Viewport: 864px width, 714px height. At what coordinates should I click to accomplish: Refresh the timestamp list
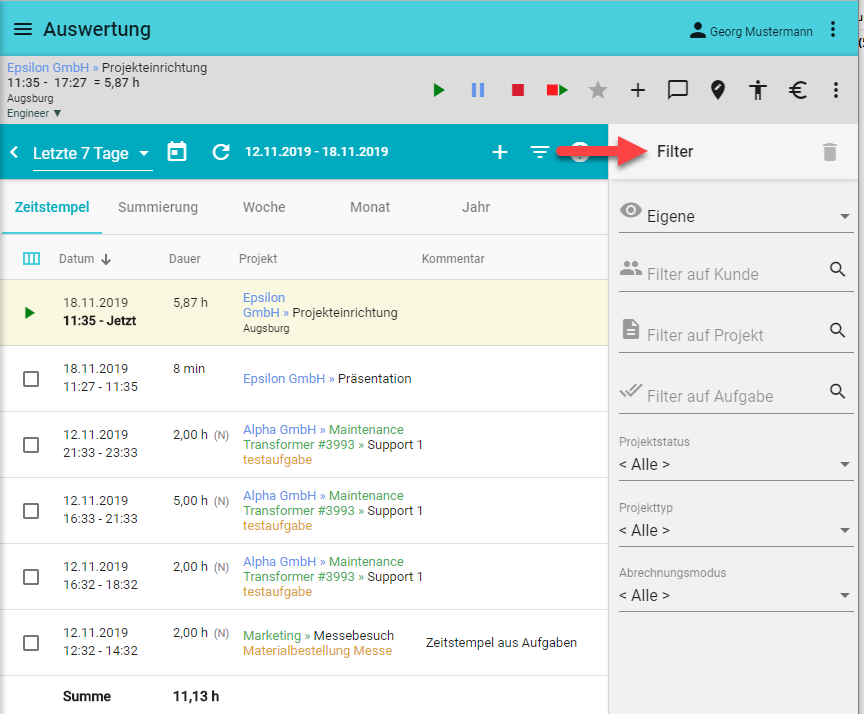(221, 152)
